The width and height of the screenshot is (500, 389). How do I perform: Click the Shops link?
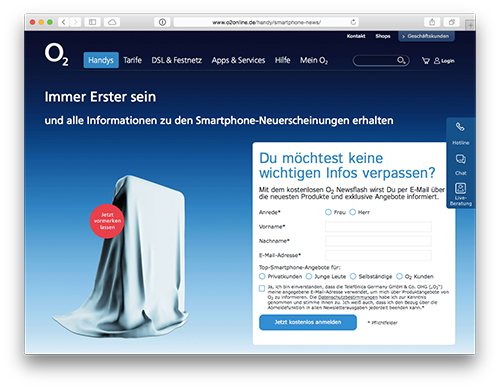383,36
